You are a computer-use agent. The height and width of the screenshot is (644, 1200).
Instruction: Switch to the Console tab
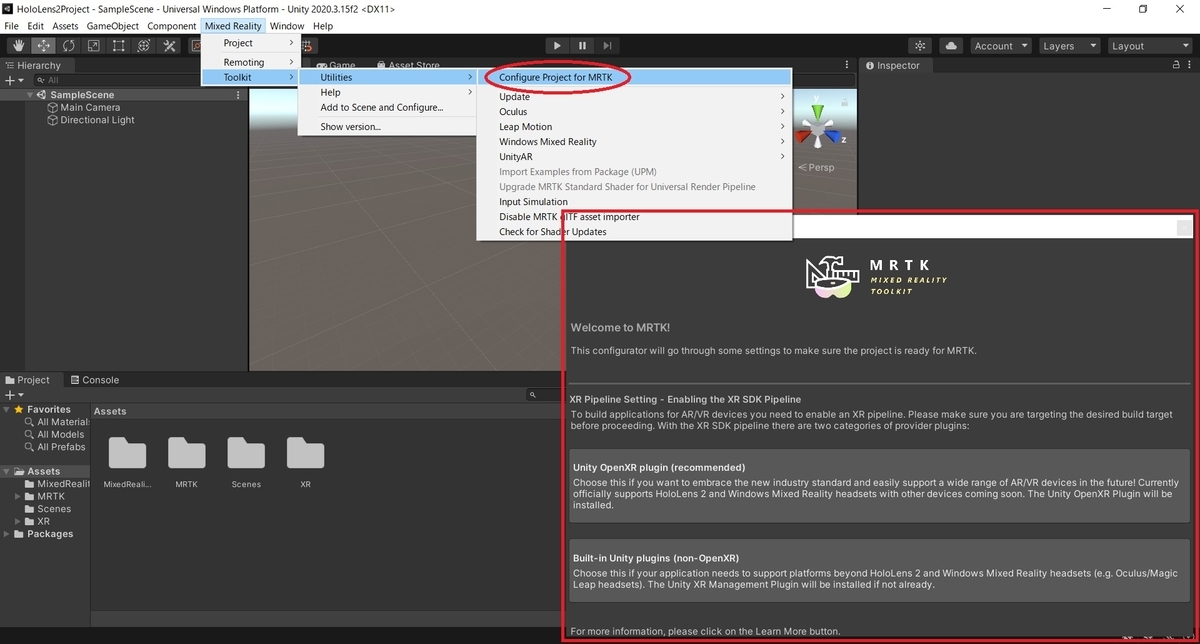point(94,380)
